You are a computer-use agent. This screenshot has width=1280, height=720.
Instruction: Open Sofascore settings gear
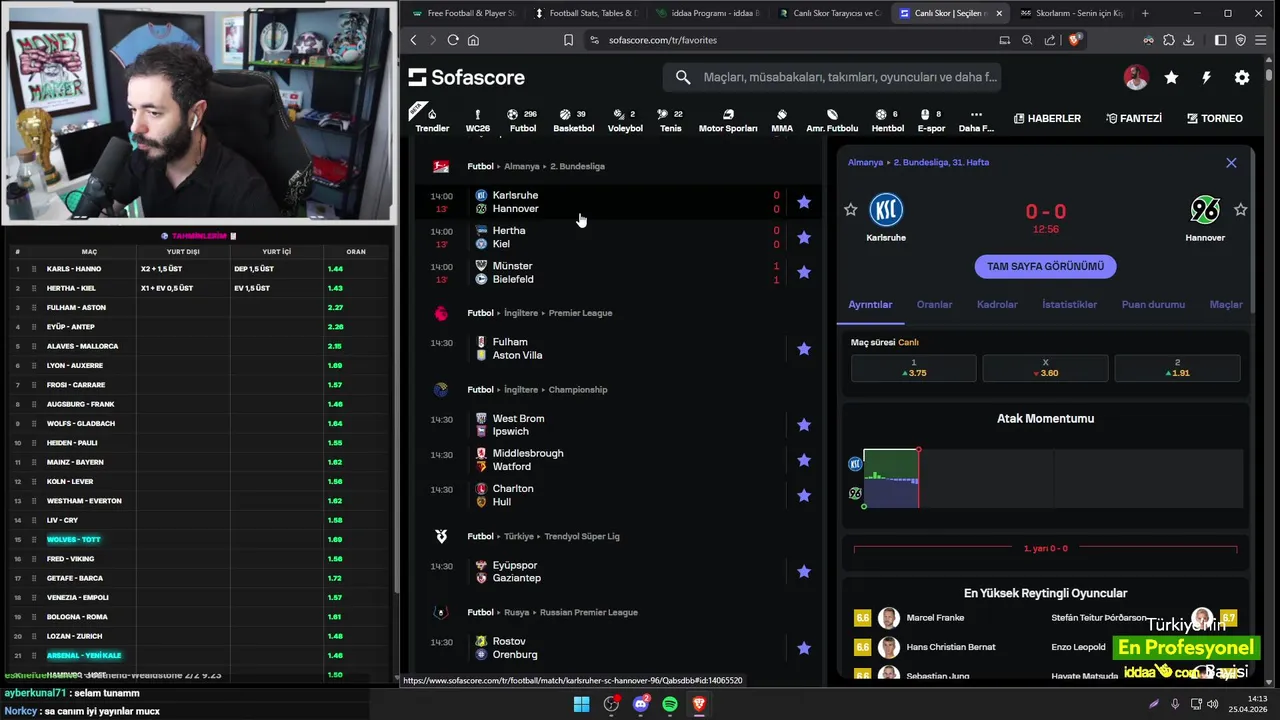[1242, 77]
